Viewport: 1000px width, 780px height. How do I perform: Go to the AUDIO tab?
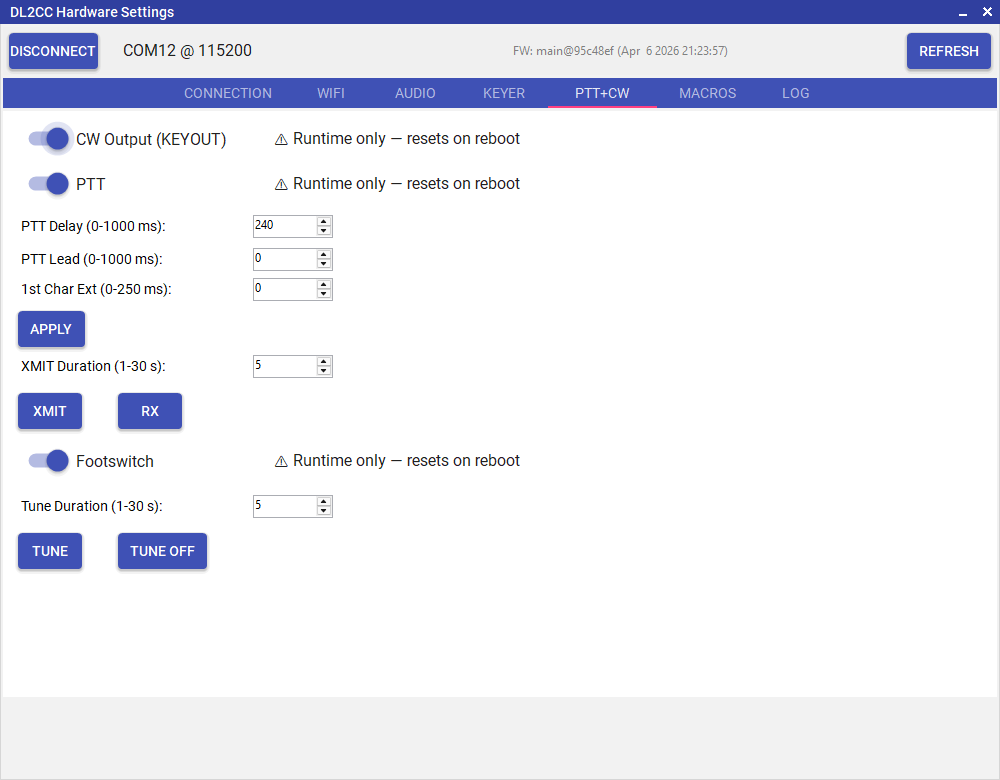pyautogui.click(x=415, y=93)
